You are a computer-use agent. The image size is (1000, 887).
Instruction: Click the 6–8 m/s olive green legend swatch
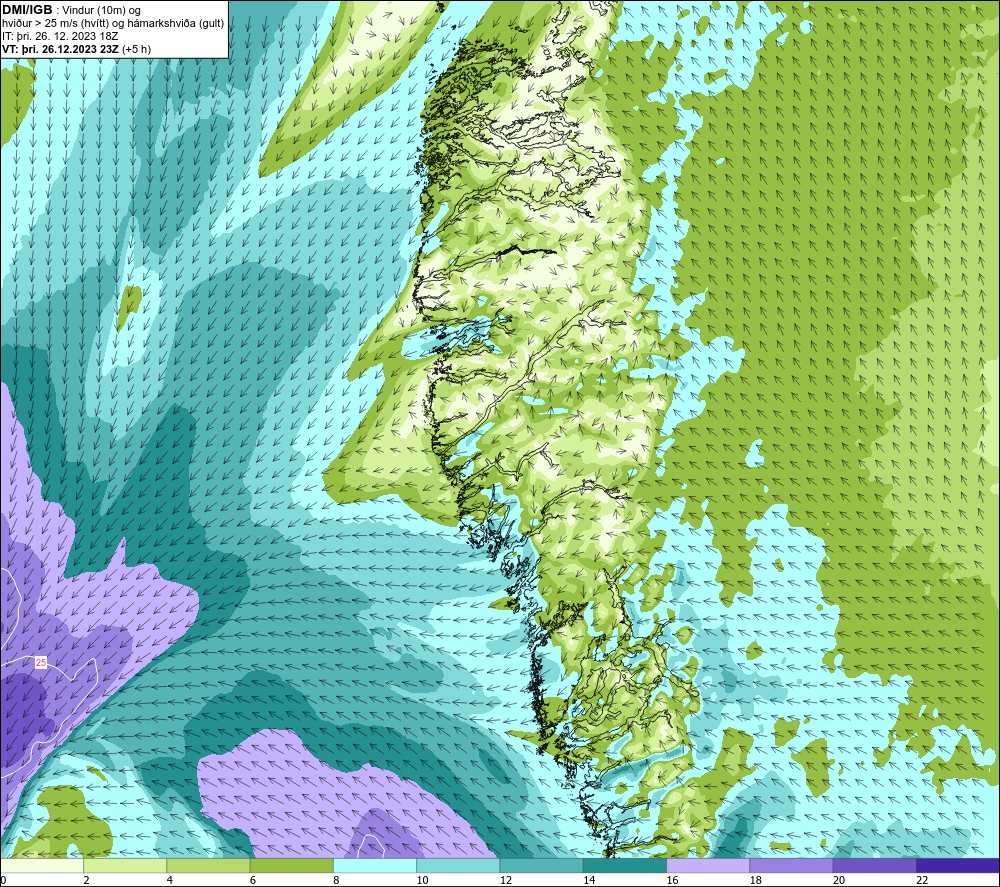291,865
